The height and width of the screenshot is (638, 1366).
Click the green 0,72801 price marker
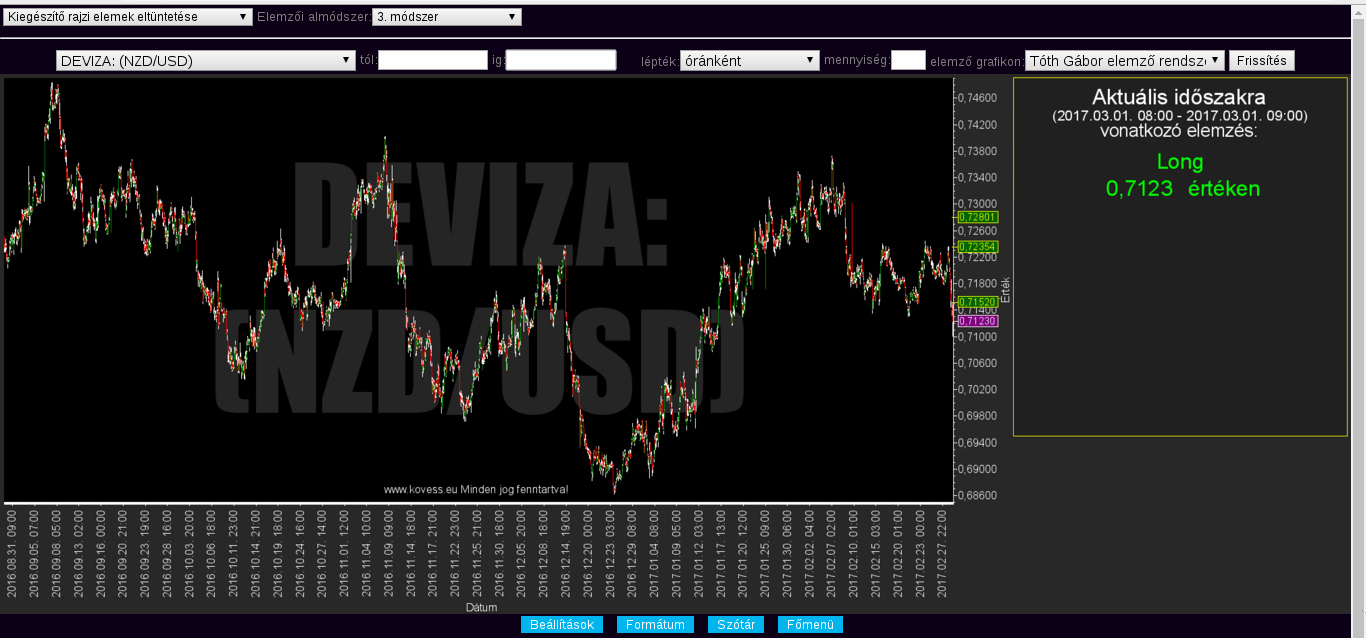point(977,217)
